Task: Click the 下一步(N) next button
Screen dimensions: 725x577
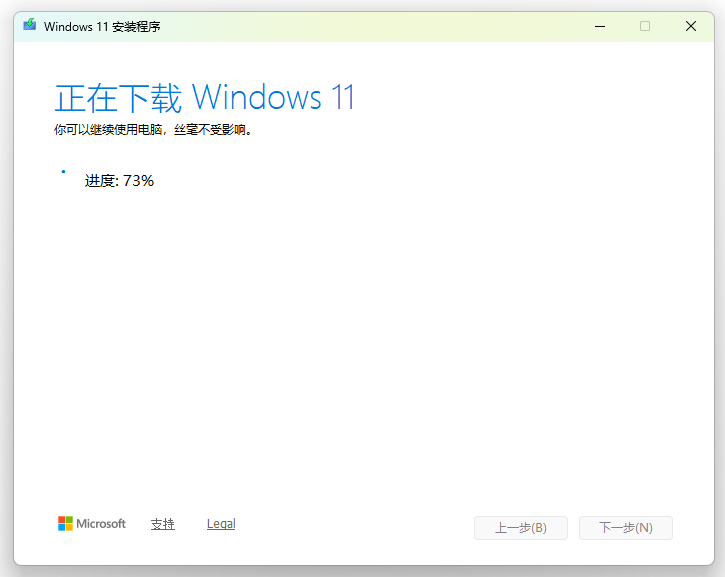Action: (x=626, y=528)
